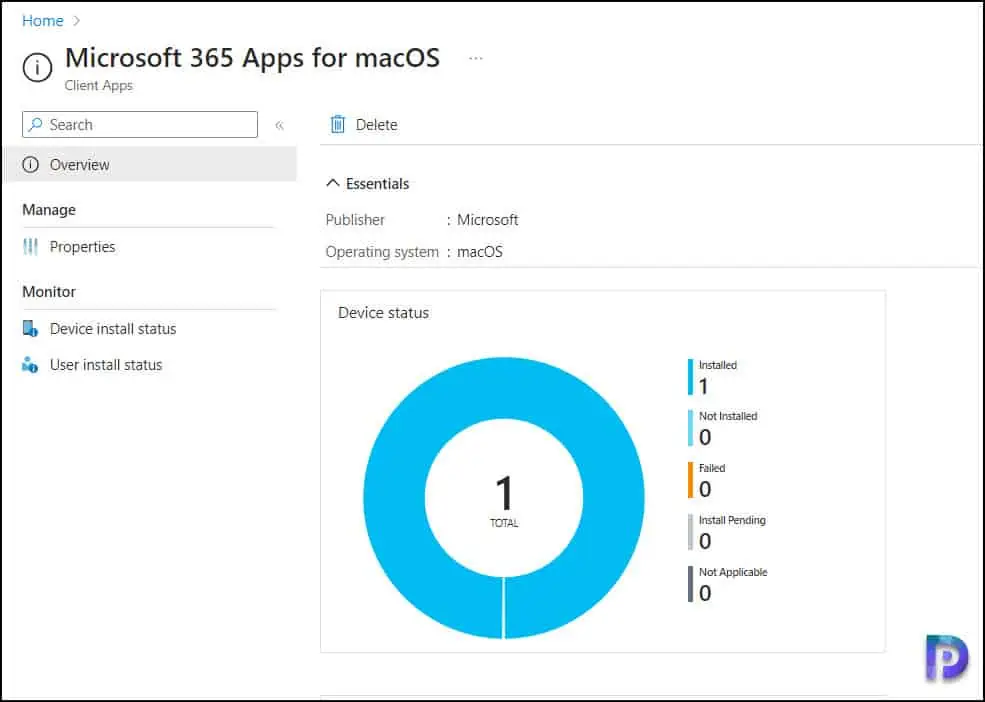Select the Overview menu item
The image size is (985, 702).
pyautogui.click(x=151, y=165)
